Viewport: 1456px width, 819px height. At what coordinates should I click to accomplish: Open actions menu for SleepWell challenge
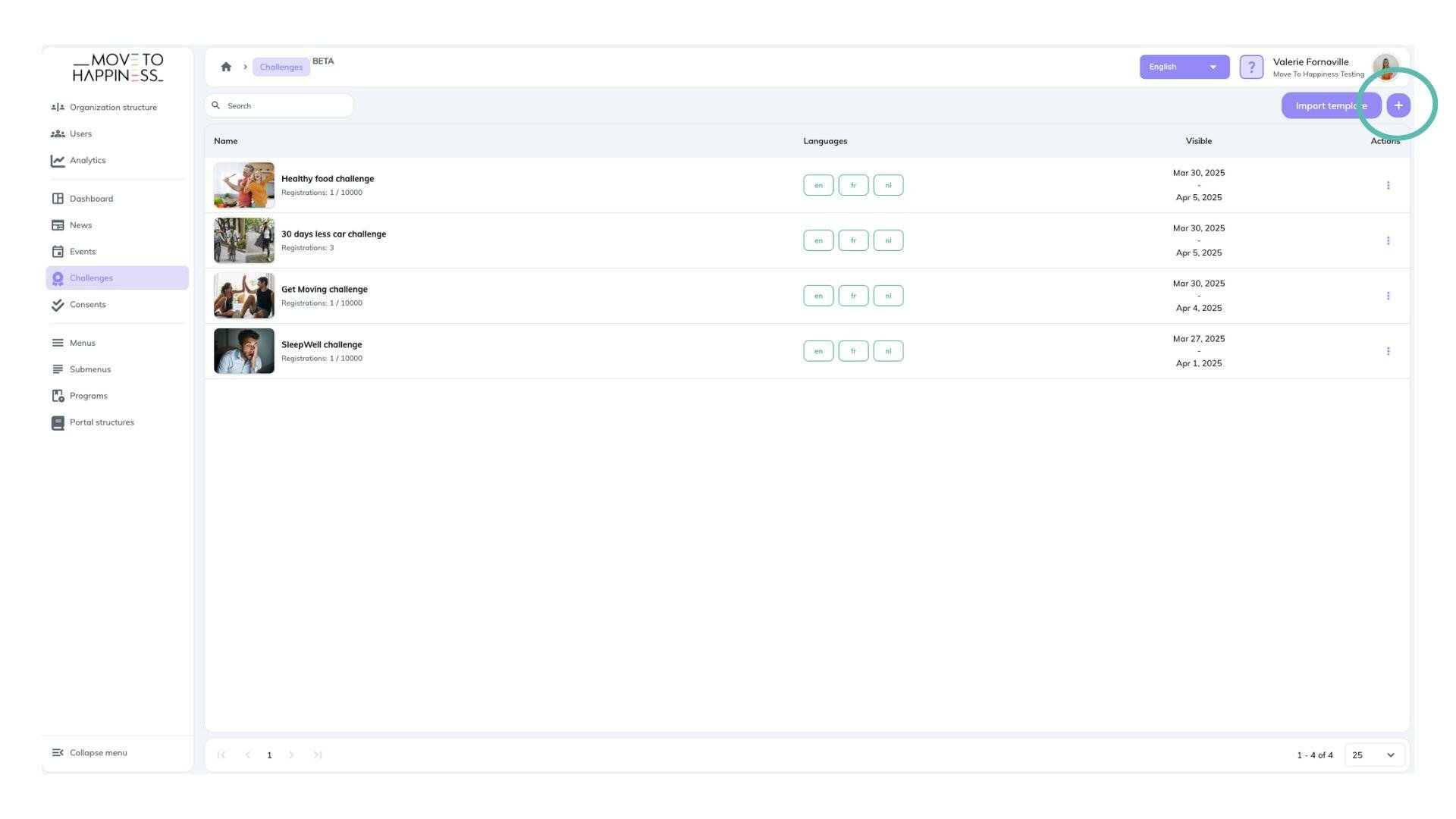pyautogui.click(x=1388, y=351)
